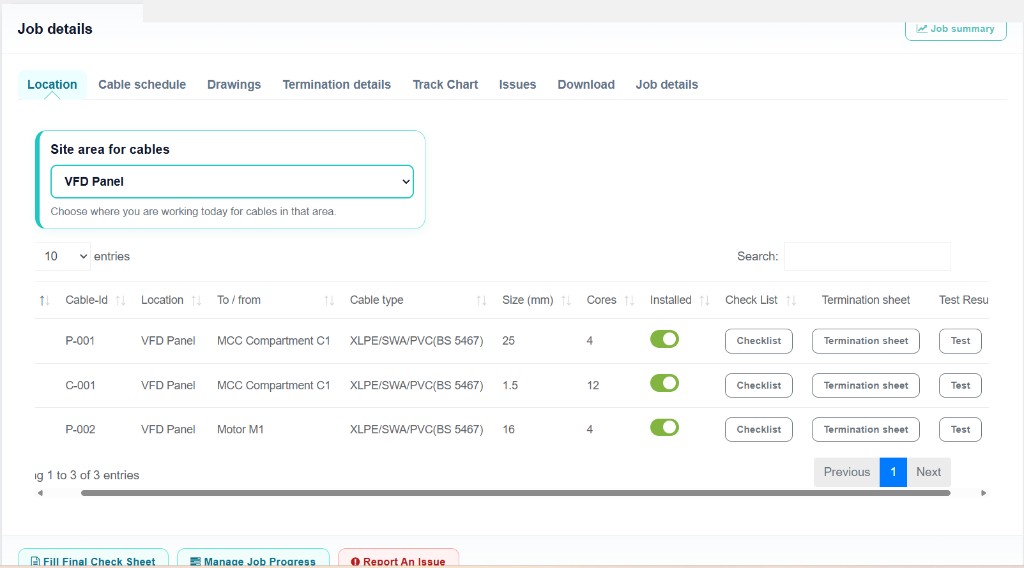Image resolution: width=1024 pixels, height=568 pixels.
Task: Toggle Installed switch for cable P-002
Action: coord(664,427)
